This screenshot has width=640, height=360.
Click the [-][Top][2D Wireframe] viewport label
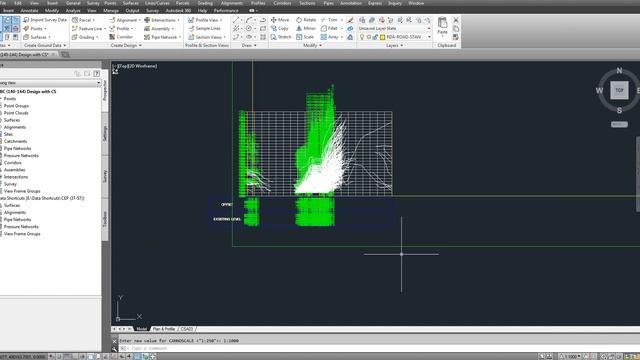tap(135, 66)
